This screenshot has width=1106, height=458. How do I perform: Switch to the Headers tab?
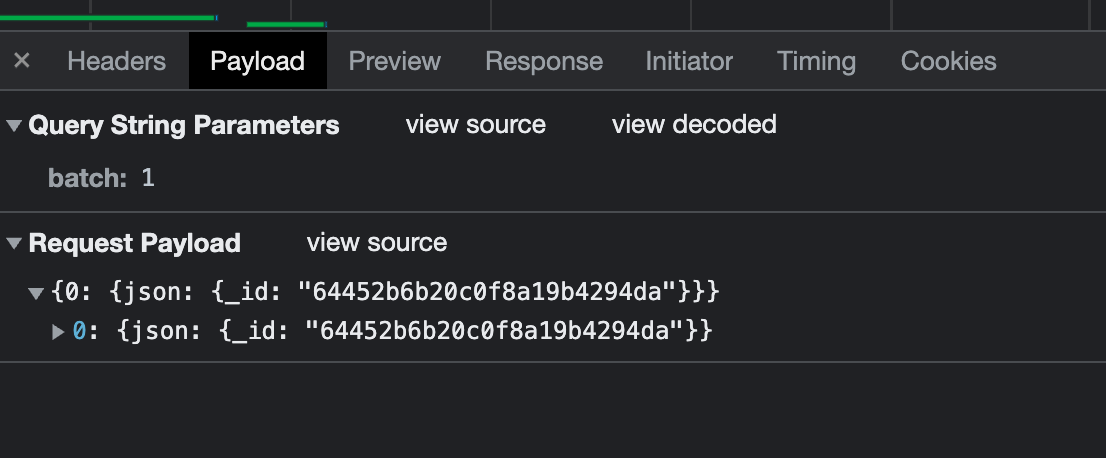click(x=116, y=61)
